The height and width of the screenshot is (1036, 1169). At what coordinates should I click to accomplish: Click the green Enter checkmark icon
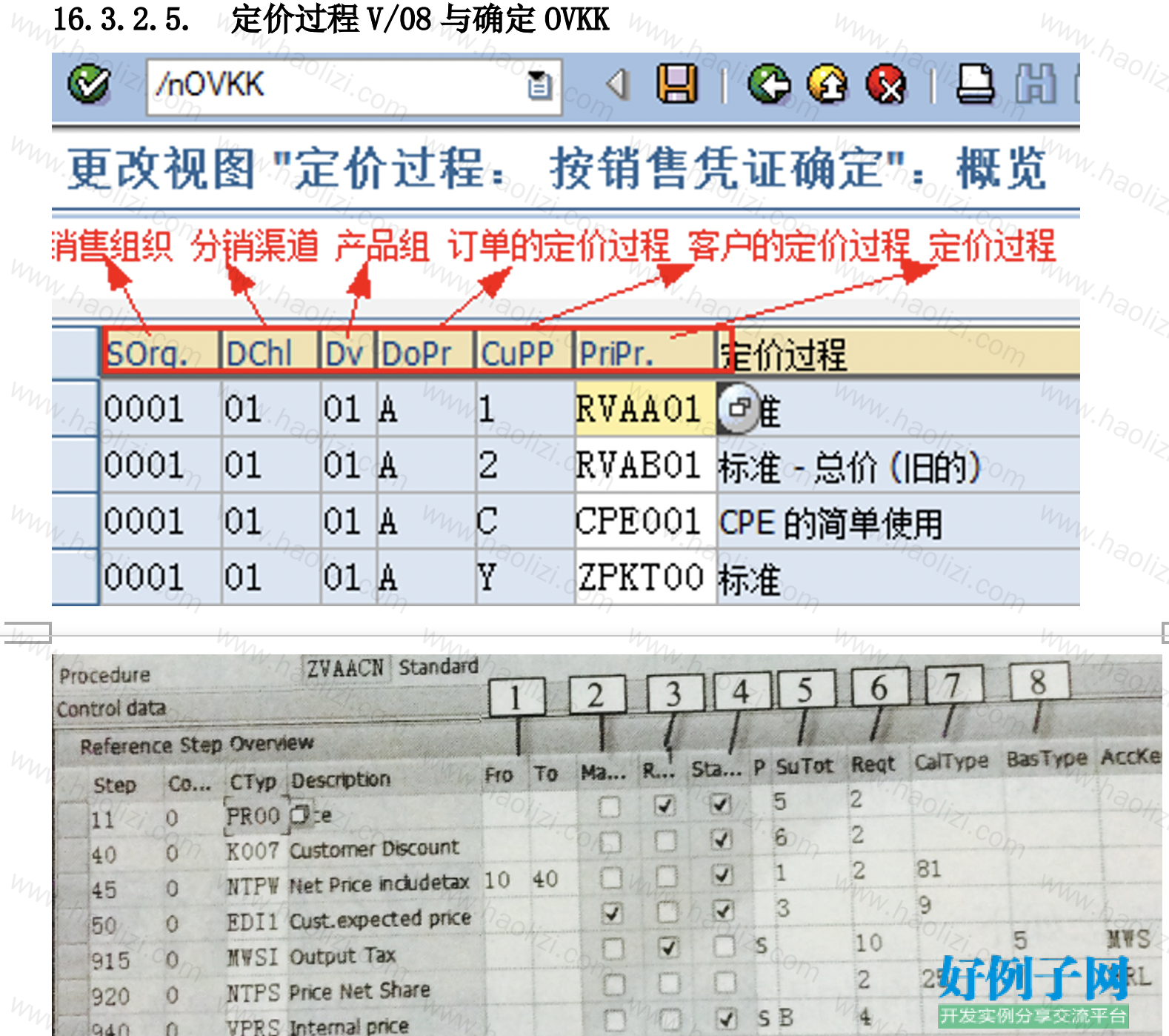click(x=89, y=84)
